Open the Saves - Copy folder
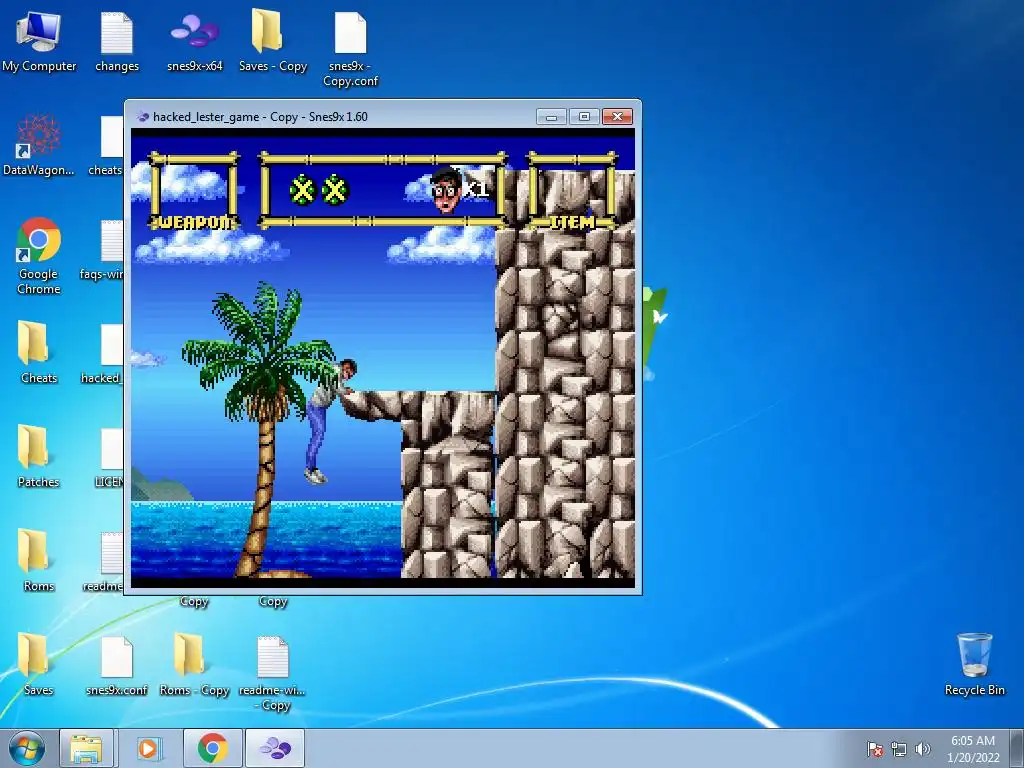This screenshot has width=1024, height=768. (273, 41)
